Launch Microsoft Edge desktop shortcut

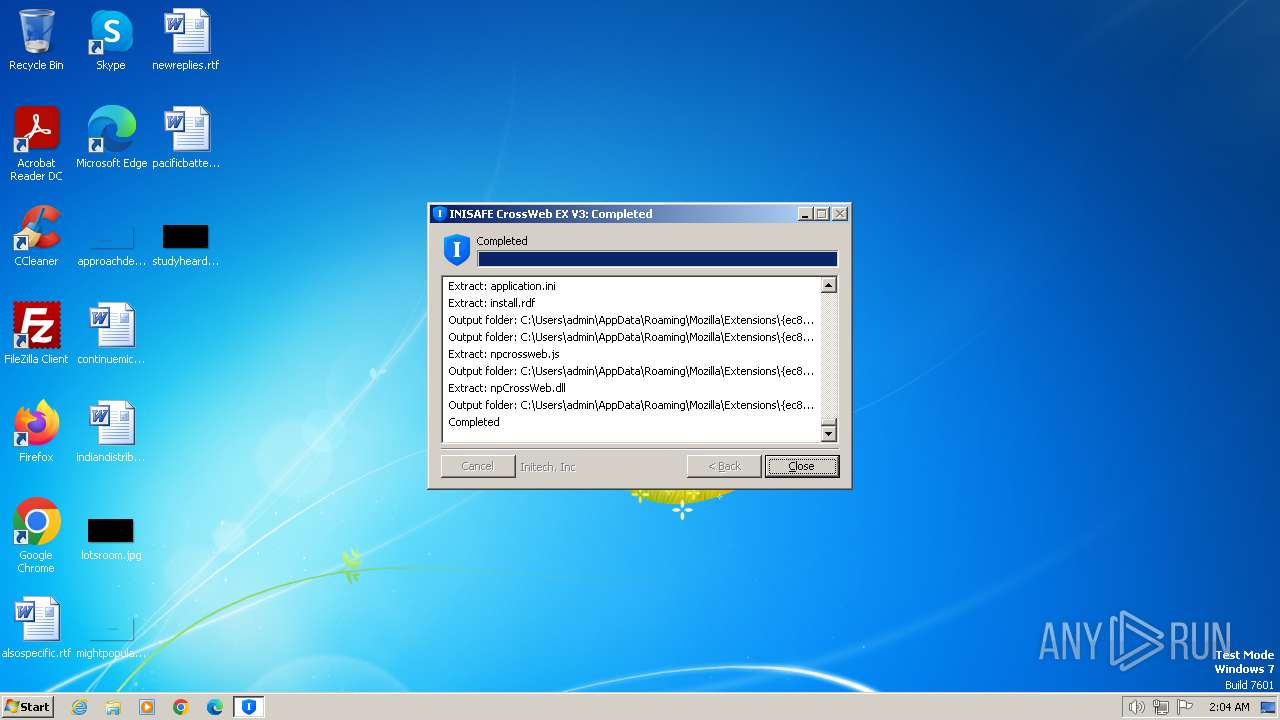[111, 138]
